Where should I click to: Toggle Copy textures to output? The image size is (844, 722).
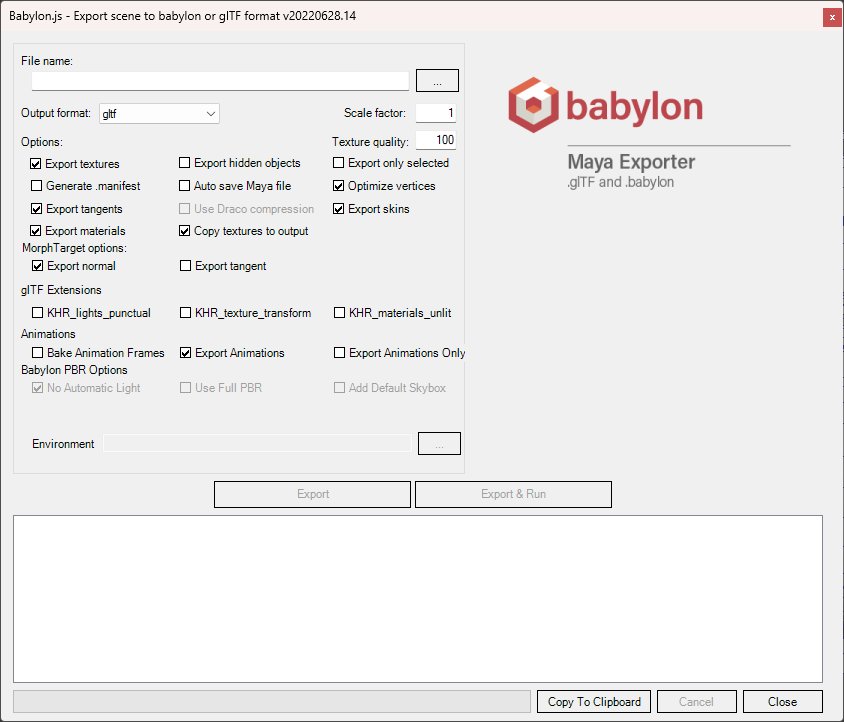[x=184, y=231]
